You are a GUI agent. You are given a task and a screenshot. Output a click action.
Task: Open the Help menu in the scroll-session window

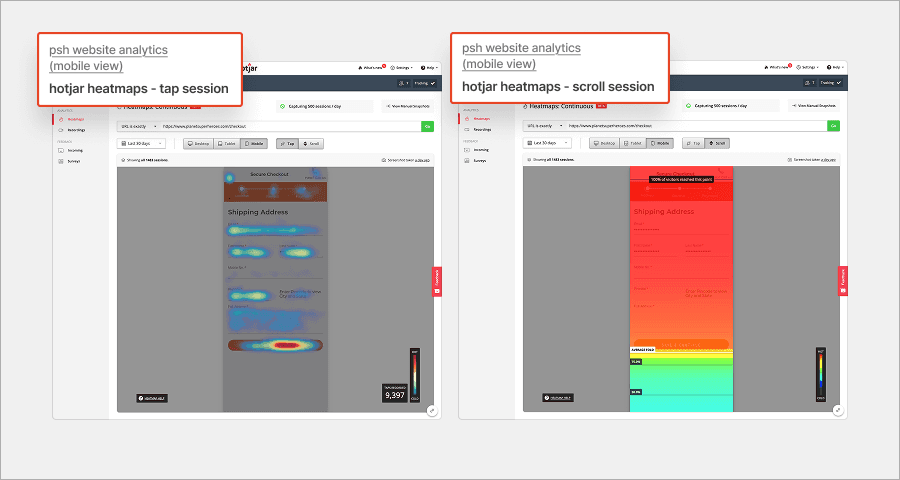pyautogui.click(x=836, y=67)
